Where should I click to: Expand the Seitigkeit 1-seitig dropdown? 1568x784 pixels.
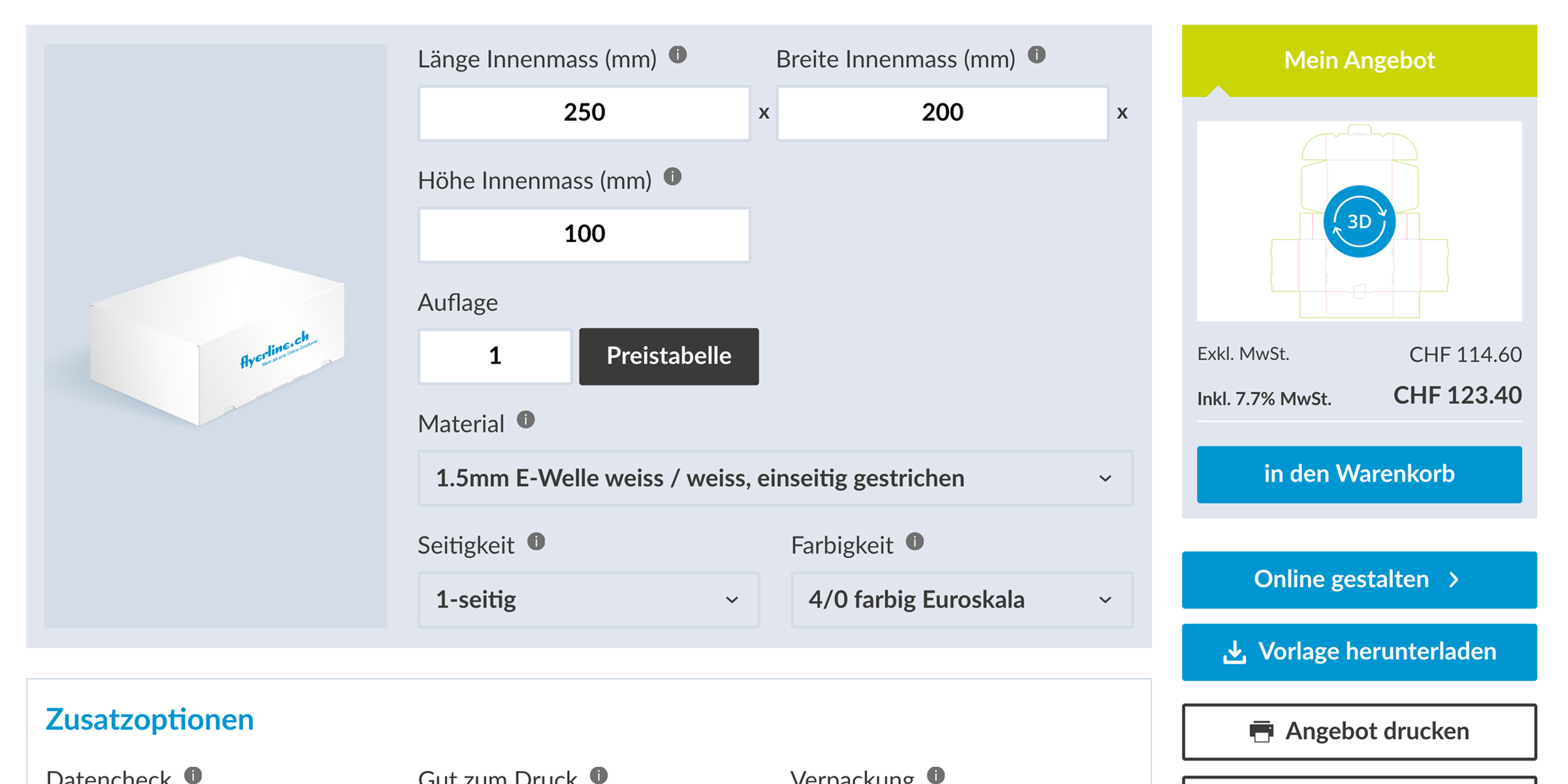589,600
